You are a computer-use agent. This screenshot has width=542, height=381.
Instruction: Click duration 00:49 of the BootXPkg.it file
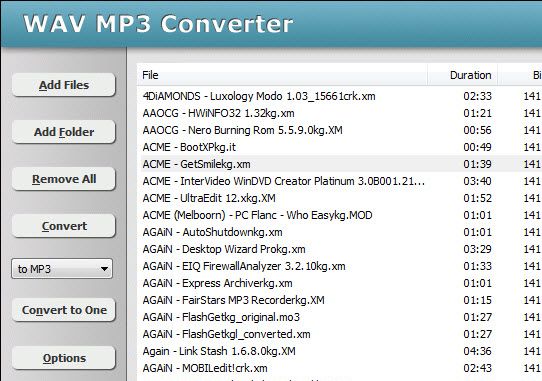click(x=477, y=147)
